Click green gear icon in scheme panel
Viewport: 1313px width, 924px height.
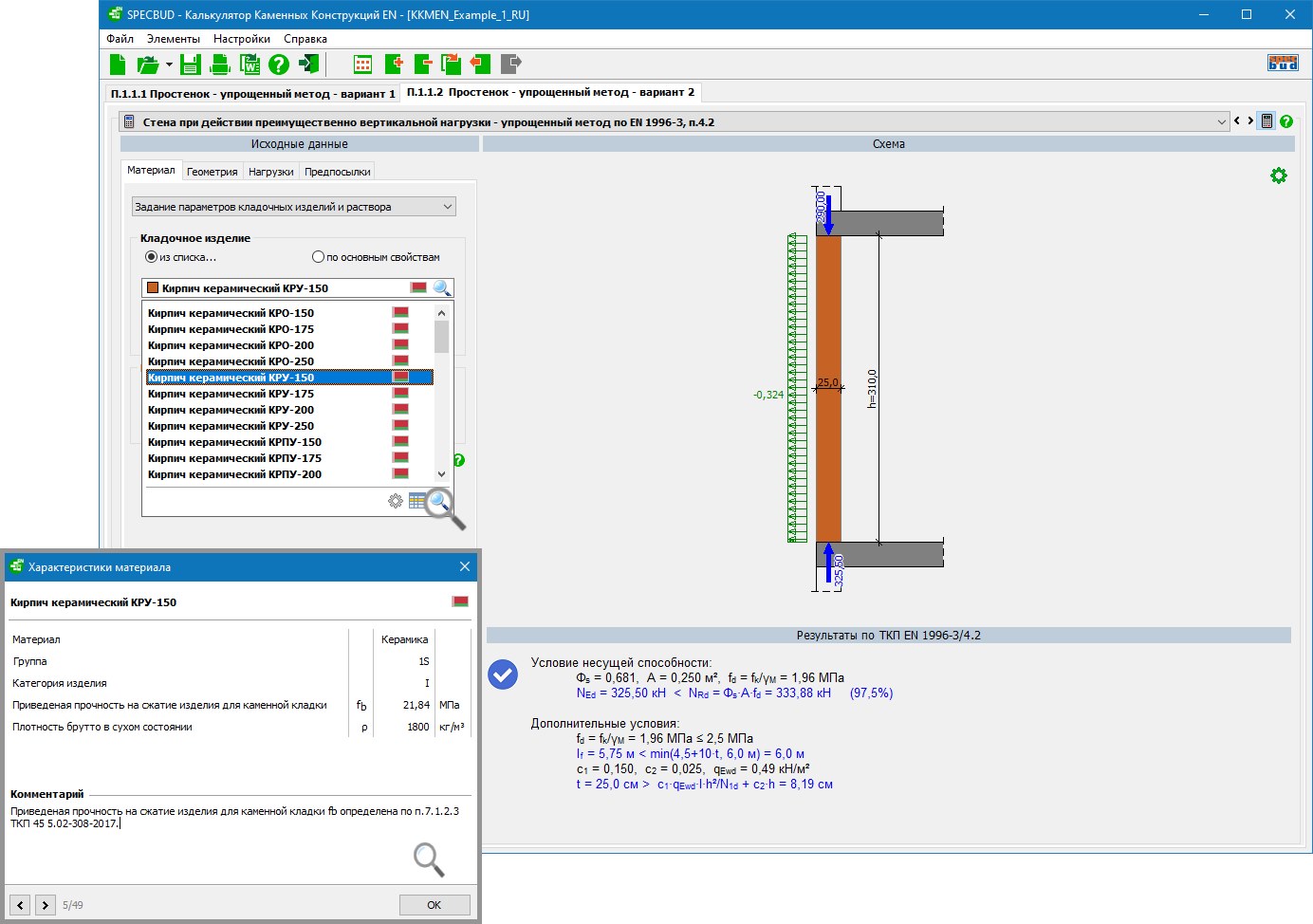[x=1278, y=176]
